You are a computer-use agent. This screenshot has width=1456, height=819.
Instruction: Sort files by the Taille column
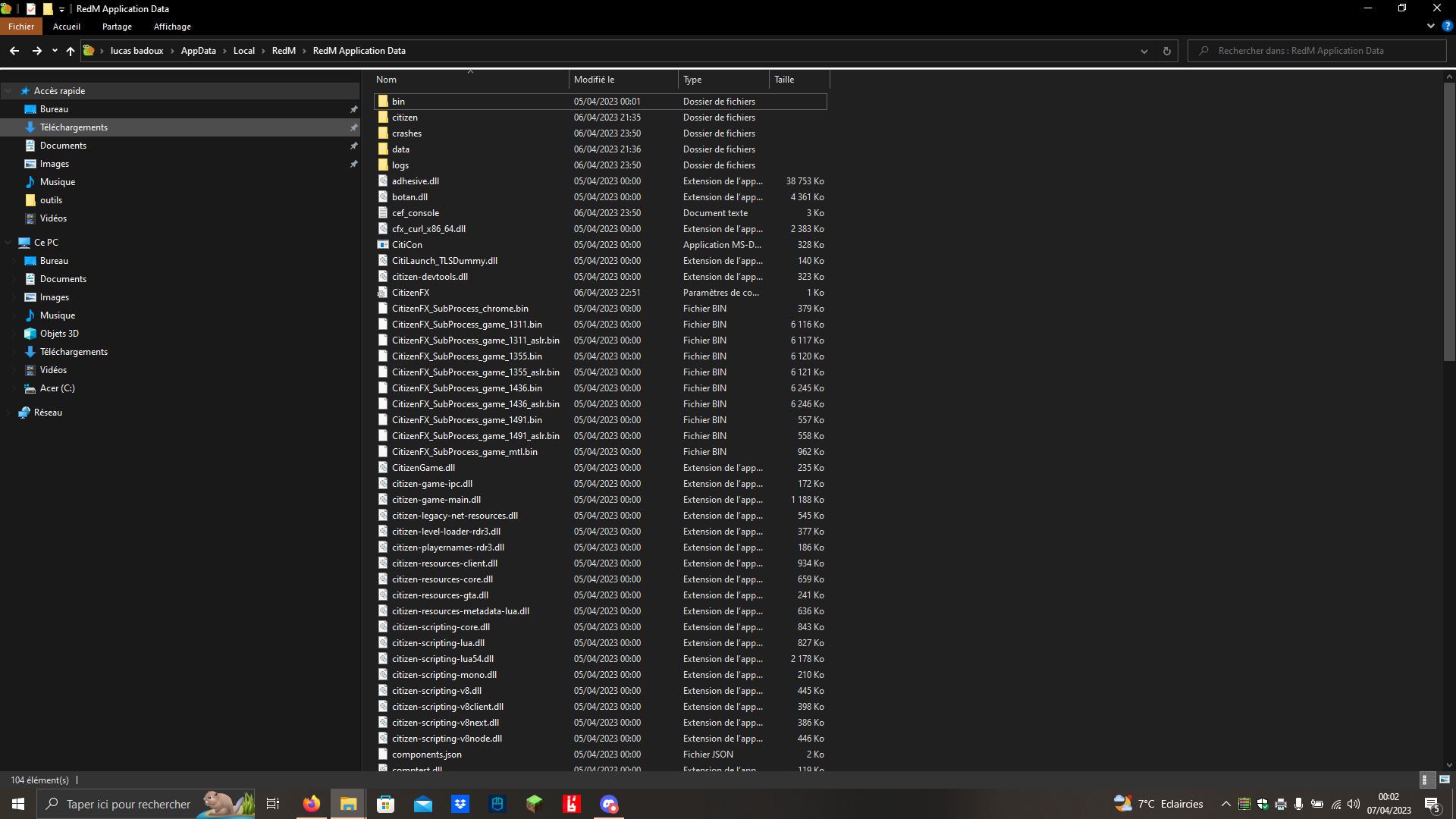[799, 80]
